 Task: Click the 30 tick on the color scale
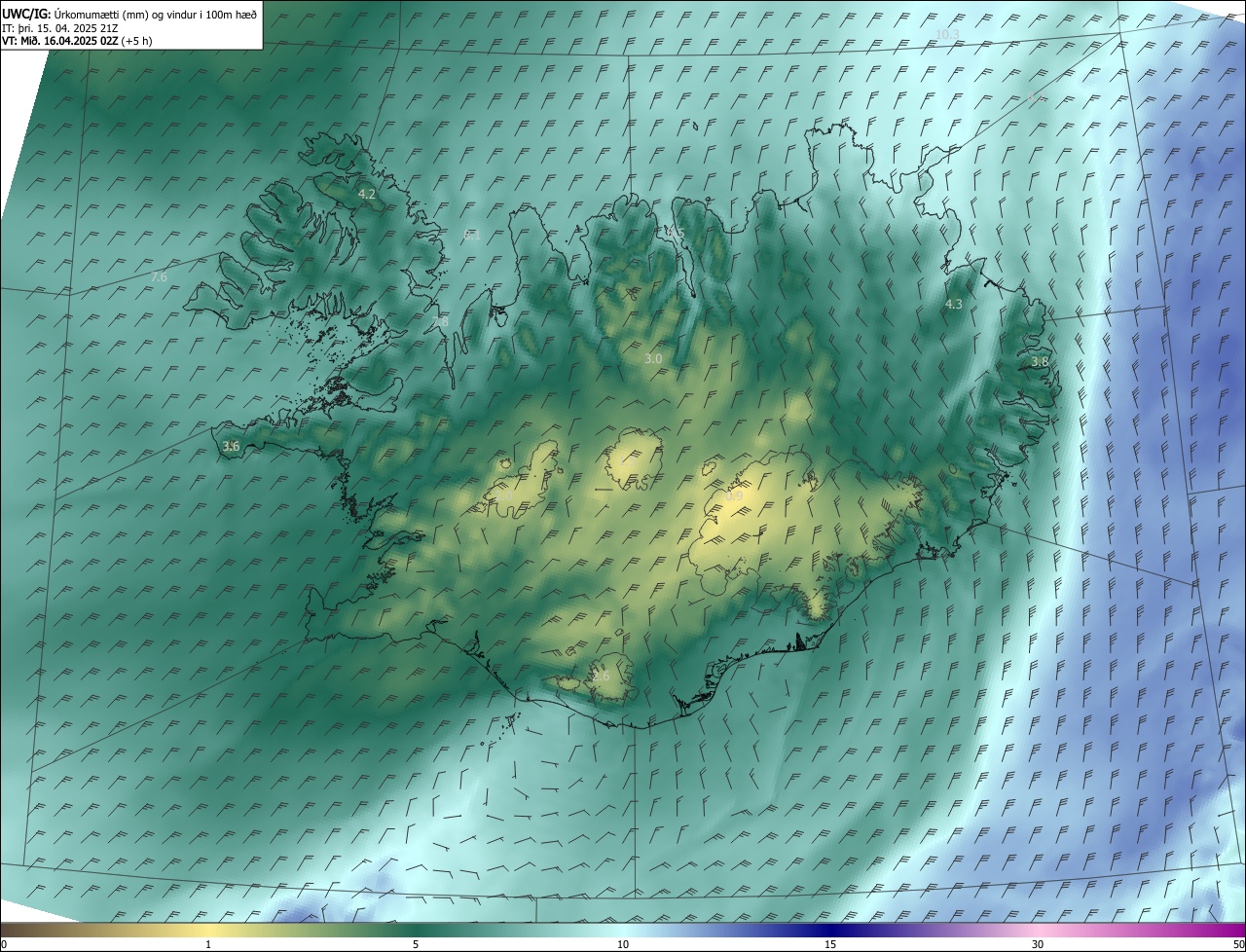click(1038, 944)
